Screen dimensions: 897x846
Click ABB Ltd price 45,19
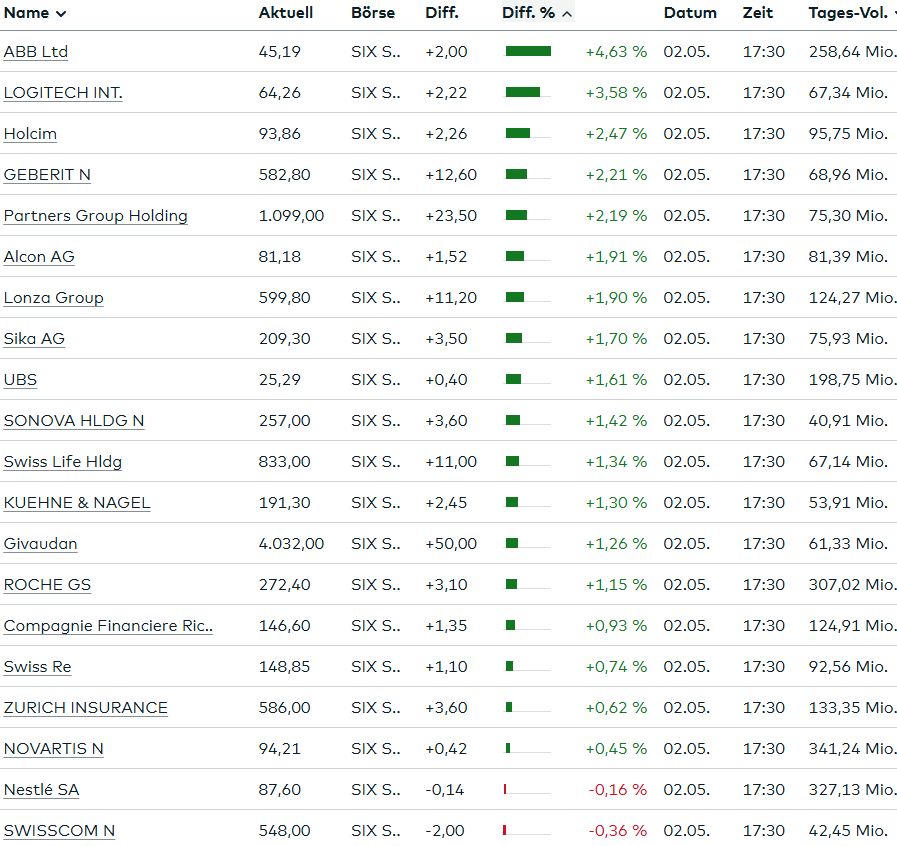point(279,51)
